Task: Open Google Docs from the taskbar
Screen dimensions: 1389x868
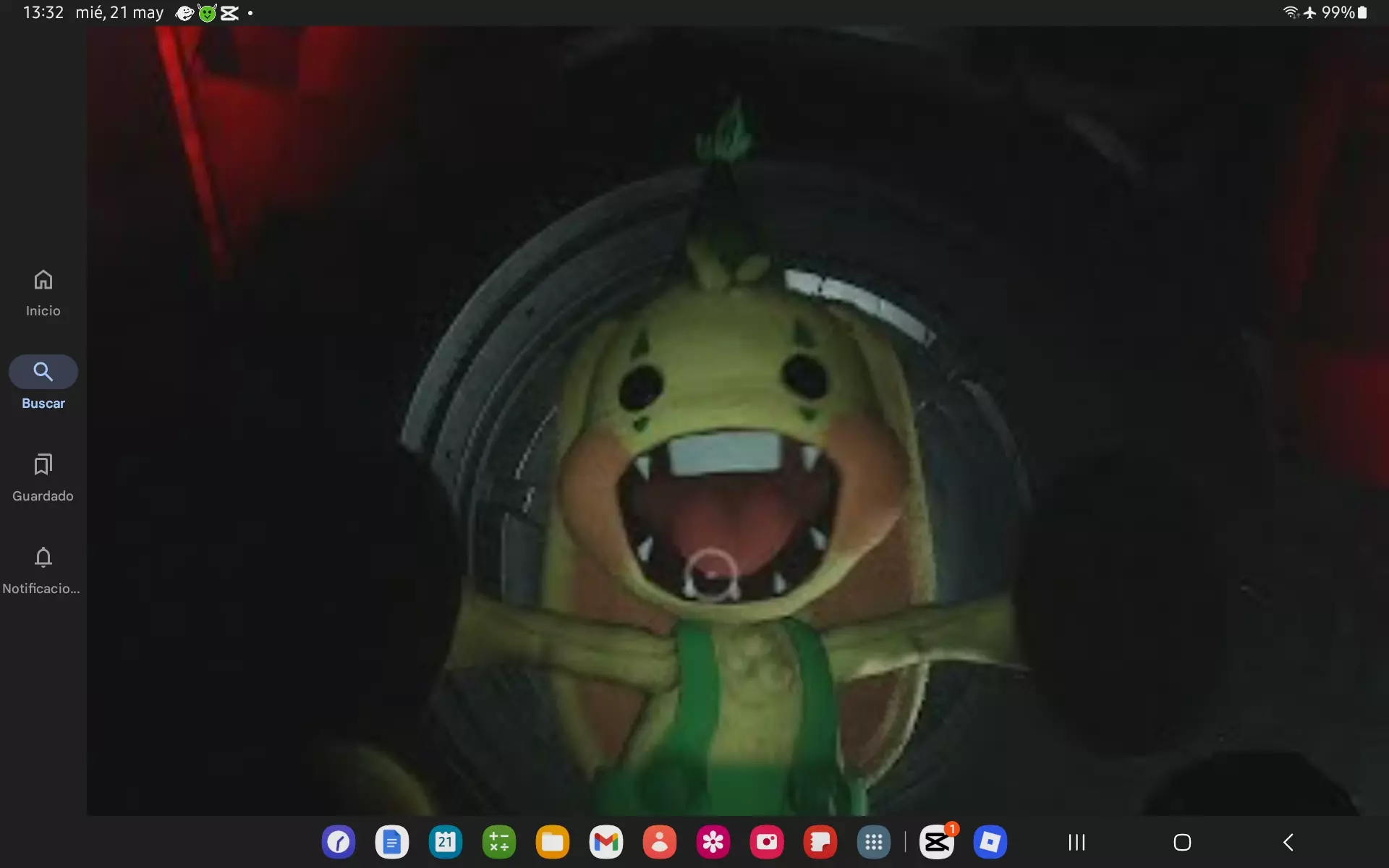Action: 392,842
